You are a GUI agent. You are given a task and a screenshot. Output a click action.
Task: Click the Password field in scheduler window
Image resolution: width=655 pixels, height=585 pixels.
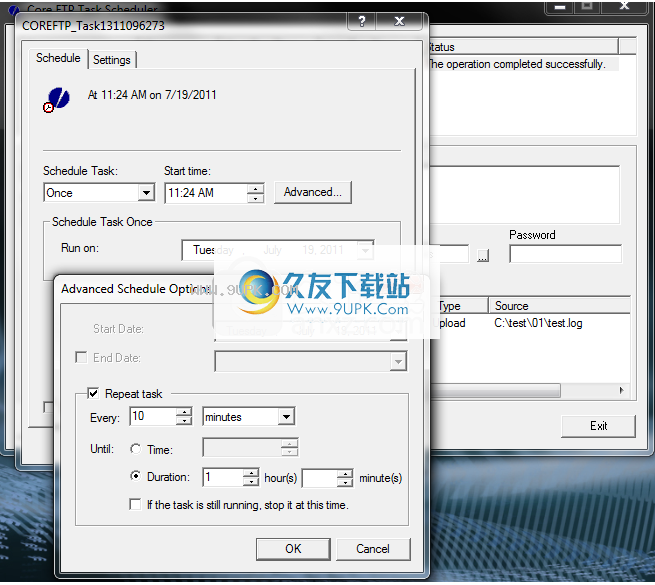566,254
